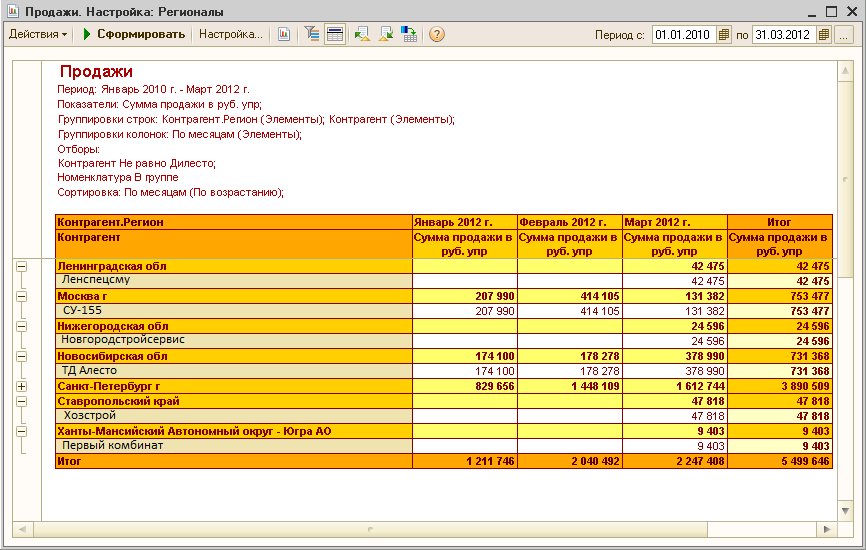Open calendar picker for period end date

[x=824, y=35]
